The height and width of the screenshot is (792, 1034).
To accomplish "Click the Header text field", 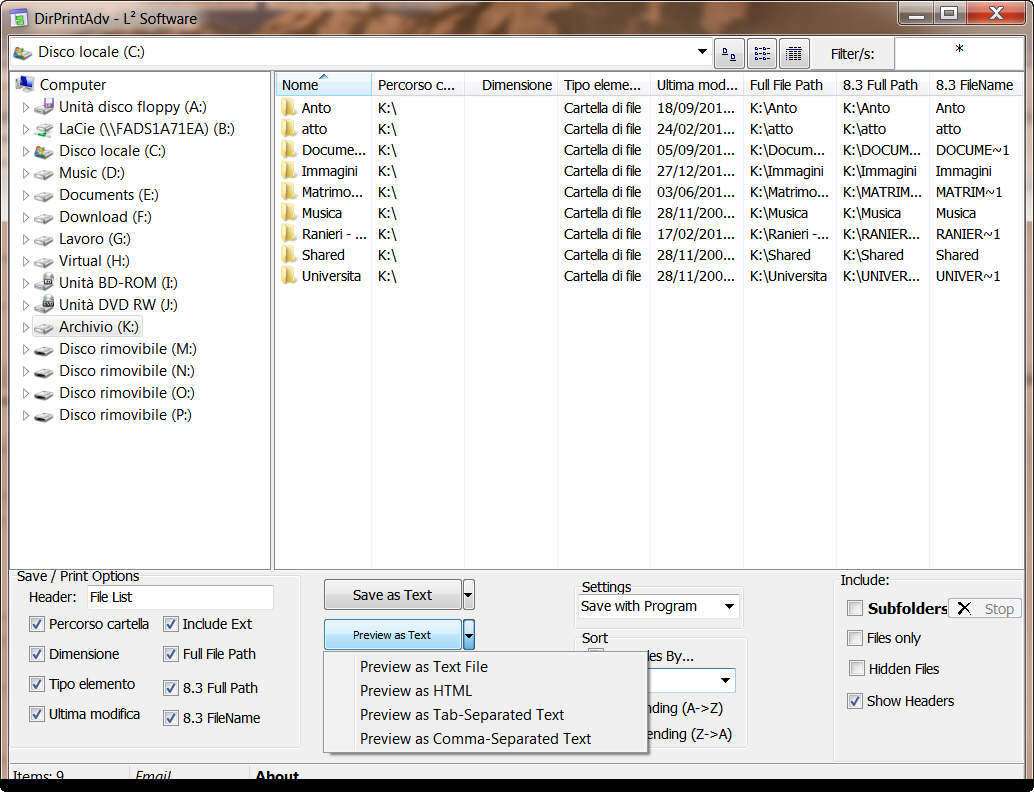I will pos(180,597).
